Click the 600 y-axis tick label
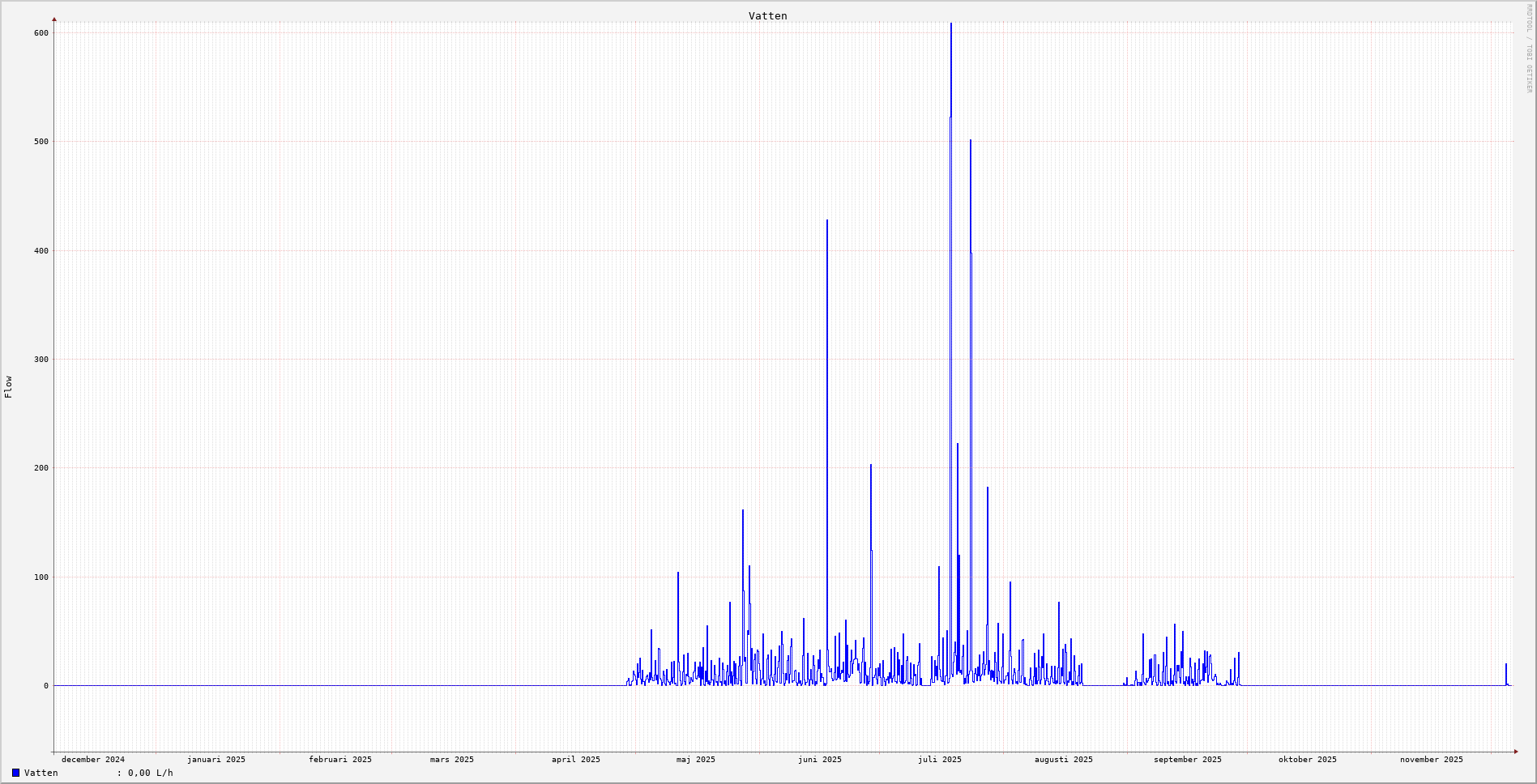 click(41, 33)
